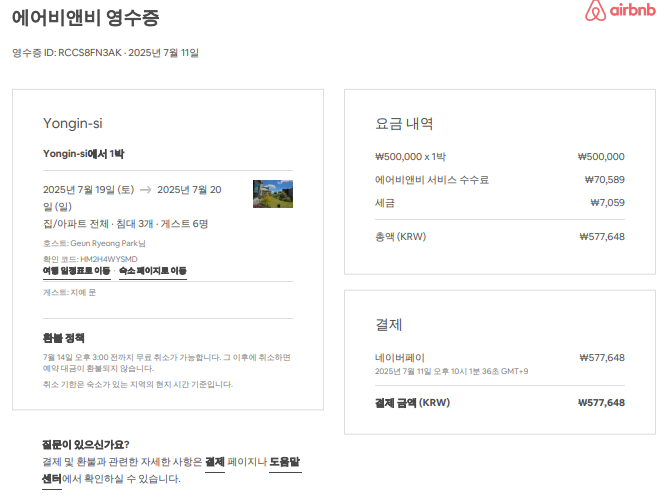Click the tax amount ₩7,059

[607, 203]
